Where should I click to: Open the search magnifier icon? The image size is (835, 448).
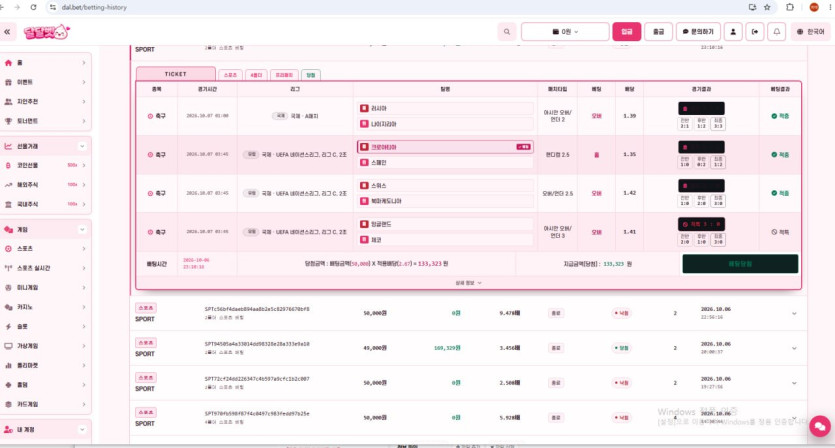point(507,32)
